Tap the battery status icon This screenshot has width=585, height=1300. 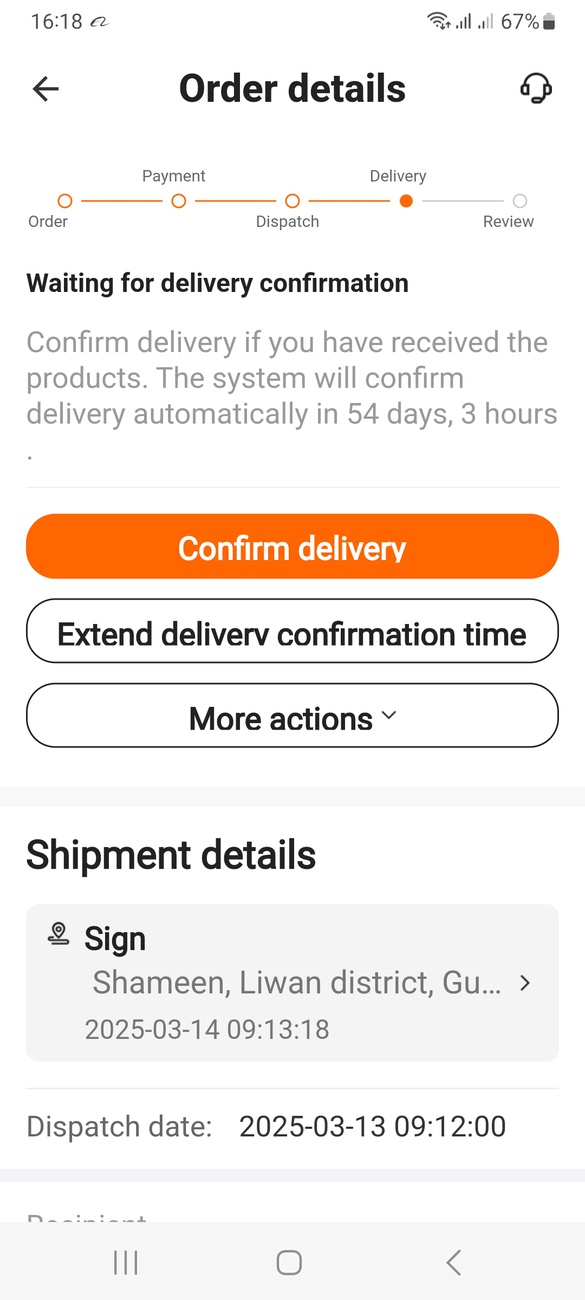click(x=549, y=21)
